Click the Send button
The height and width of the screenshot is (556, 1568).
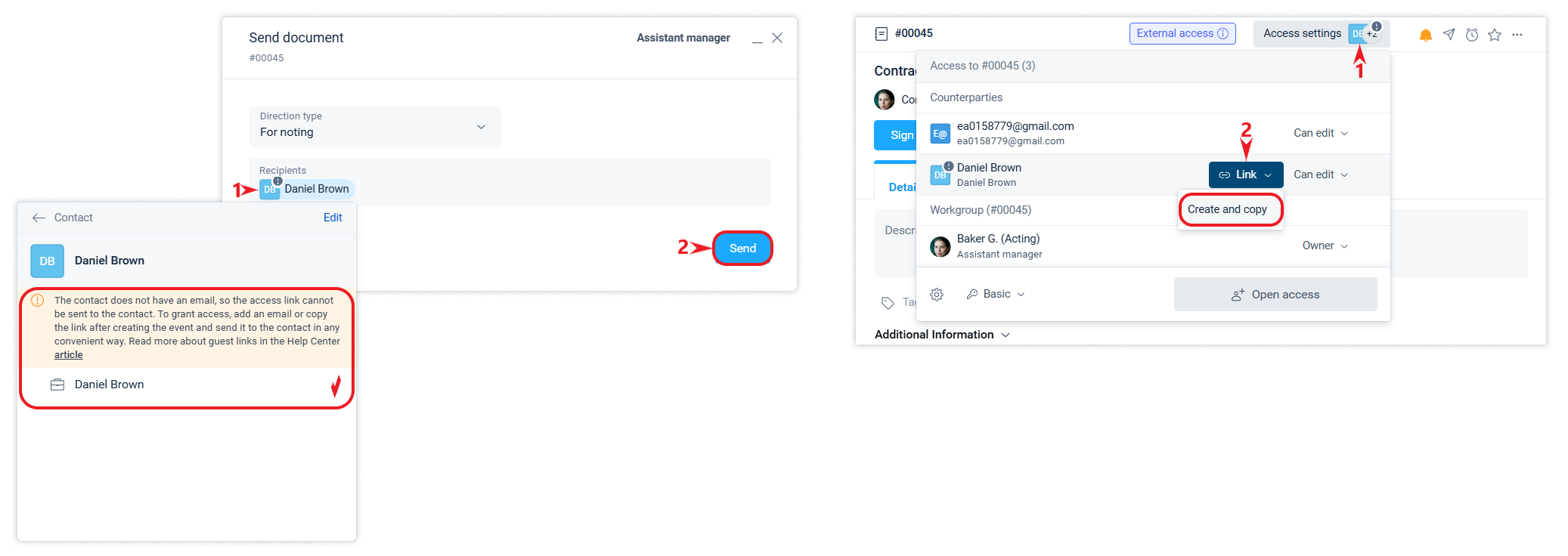[742, 249]
